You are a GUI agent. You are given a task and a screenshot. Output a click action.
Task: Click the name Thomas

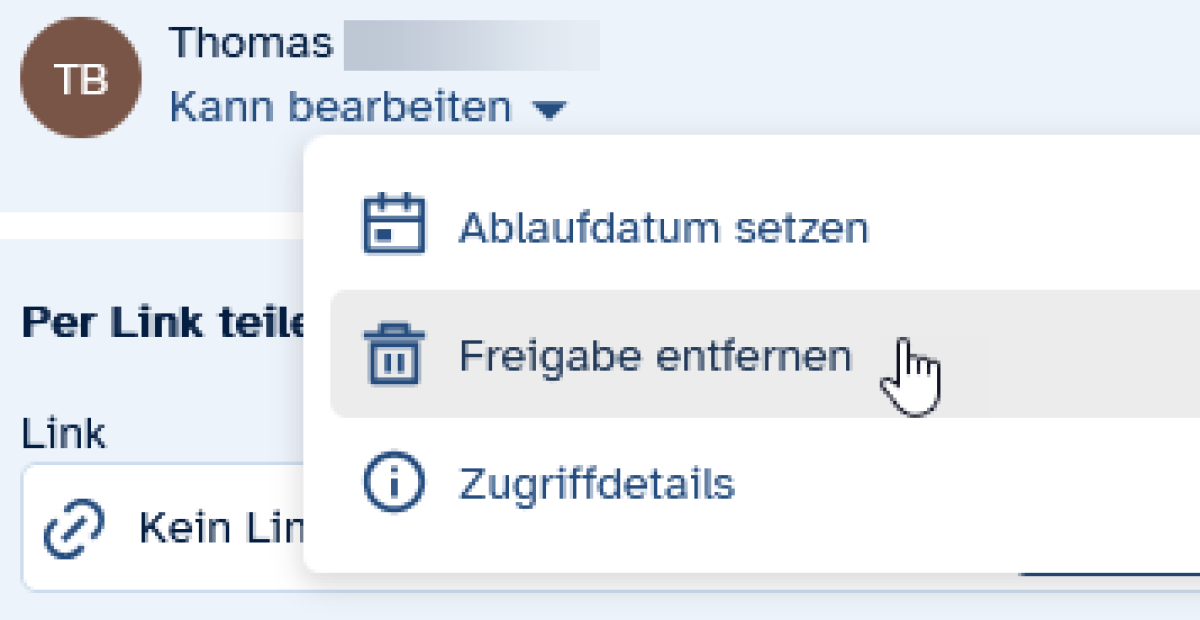(x=251, y=43)
